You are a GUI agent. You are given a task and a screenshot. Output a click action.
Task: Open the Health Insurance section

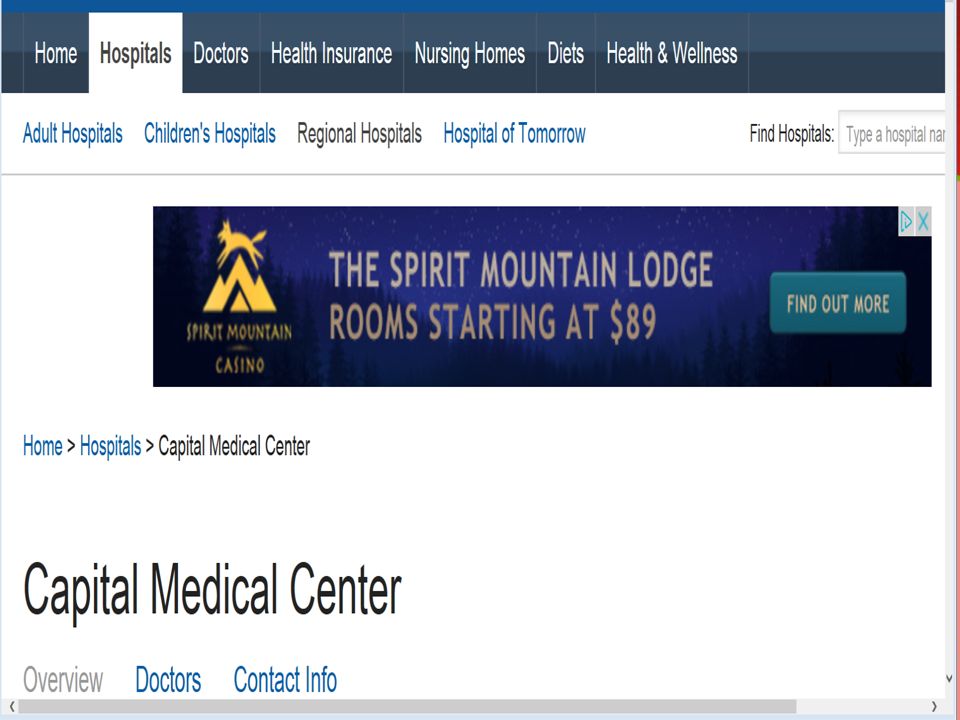(x=331, y=53)
